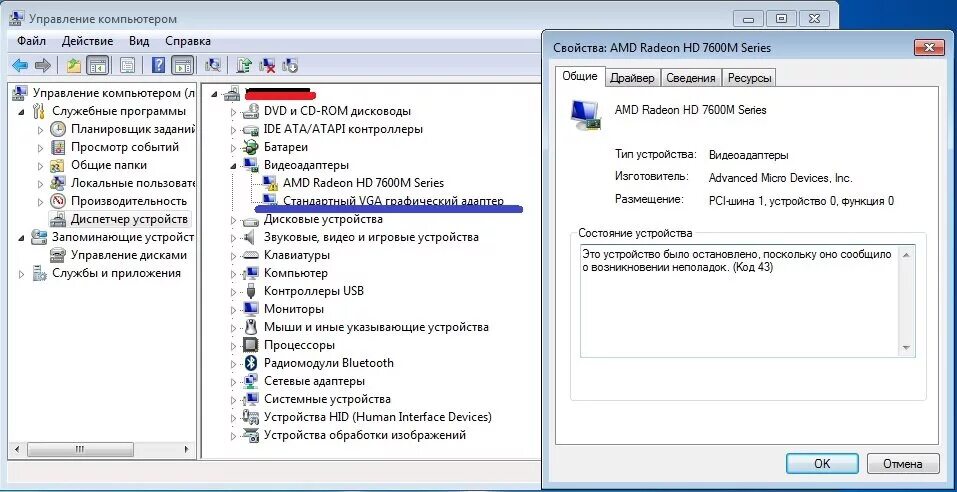The image size is (957, 492).
Task: Click the Properties toolbar icon
Action: point(127,65)
